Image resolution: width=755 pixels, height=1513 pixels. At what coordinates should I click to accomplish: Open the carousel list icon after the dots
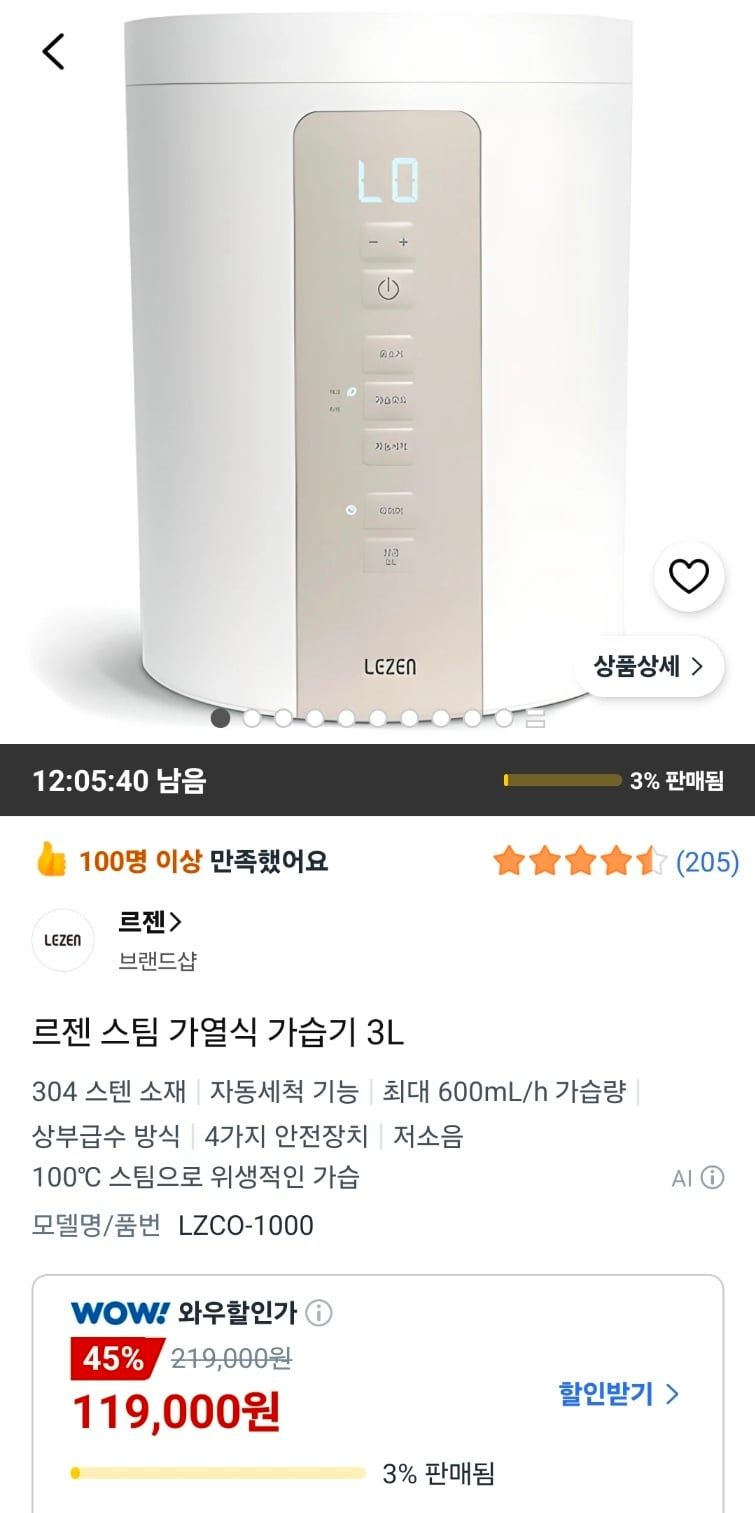click(x=535, y=717)
